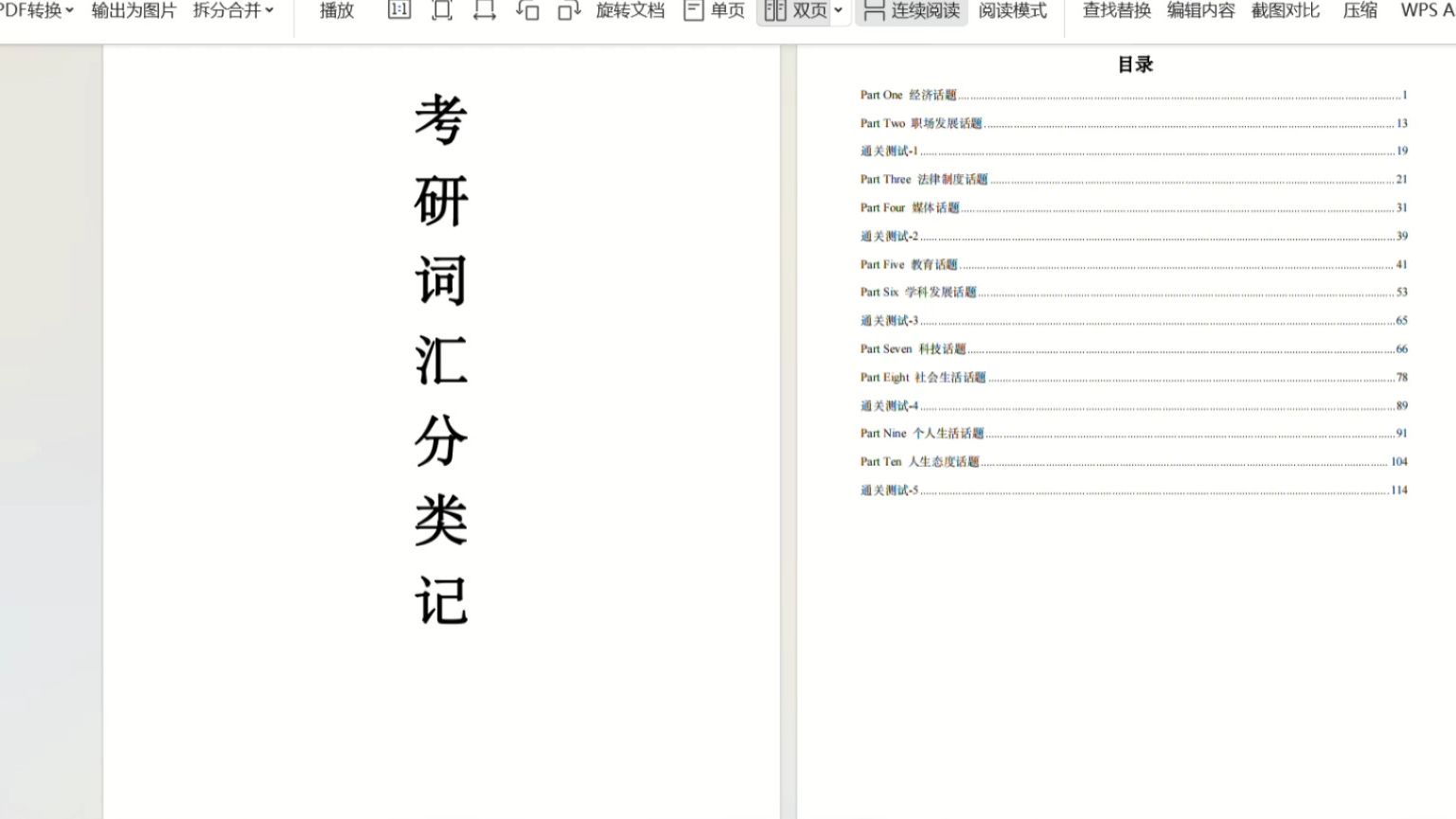The width and height of the screenshot is (1456, 819).
Task: Open the Part One 经济话题 contents link
Action: tap(909, 95)
